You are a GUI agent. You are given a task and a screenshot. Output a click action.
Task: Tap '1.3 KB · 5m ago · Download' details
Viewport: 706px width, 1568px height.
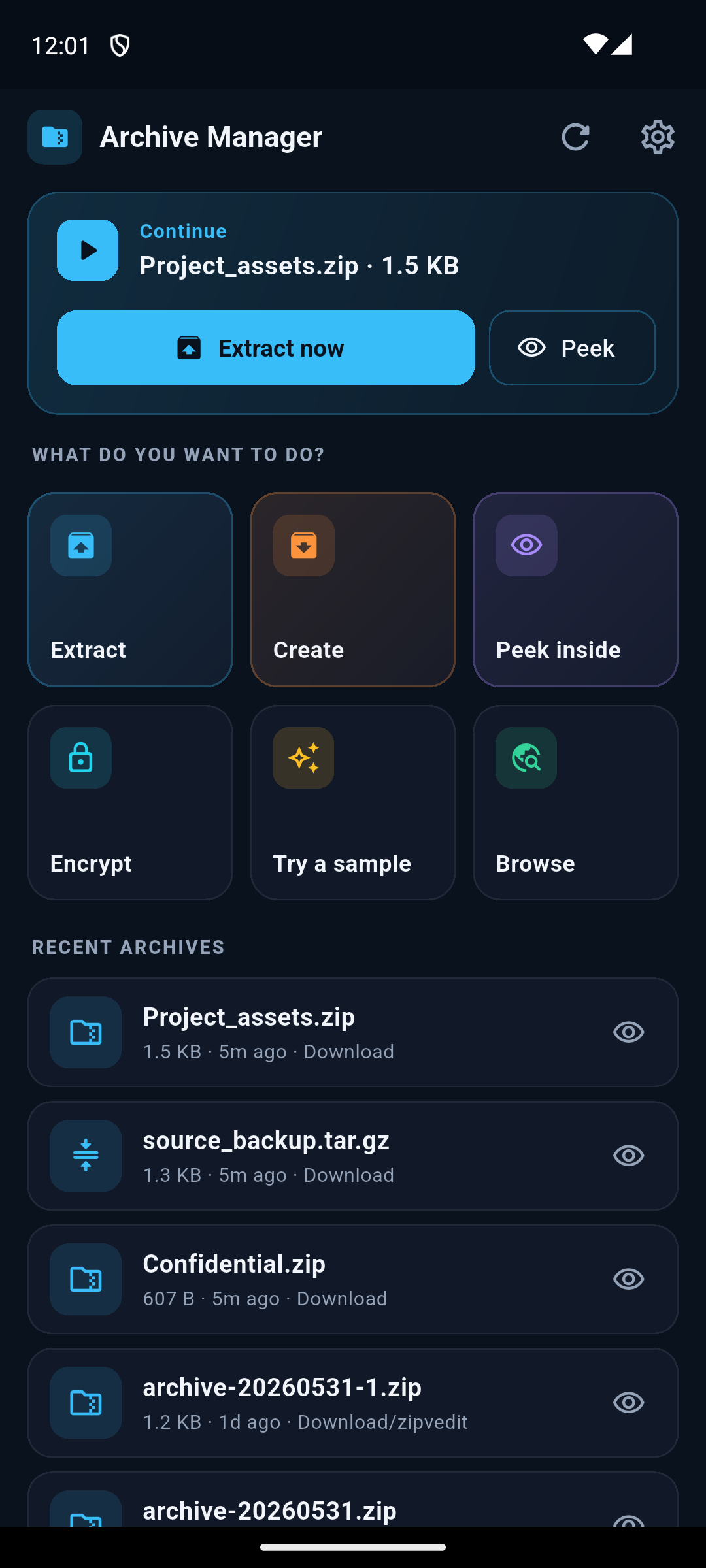coord(269,1175)
